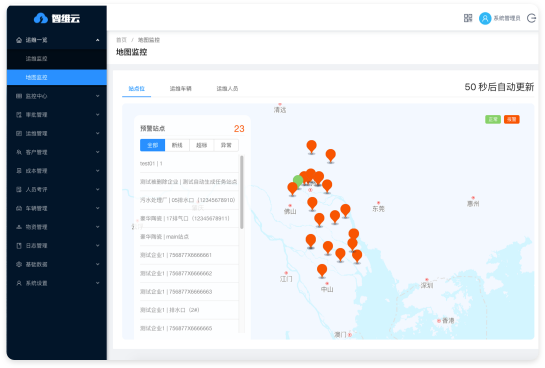The height and width of the screenshot is (368, 545).
Task: Click the 运维管理 sidebar icon
Action: [19, 133]
